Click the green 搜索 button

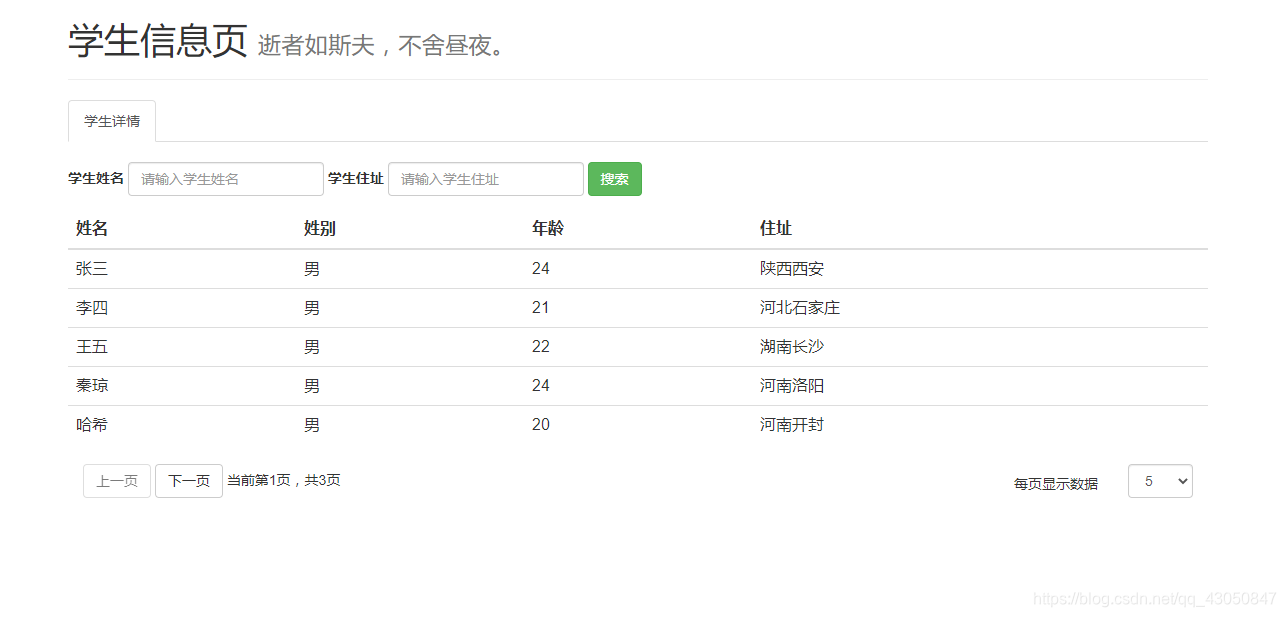pos(615,179)
